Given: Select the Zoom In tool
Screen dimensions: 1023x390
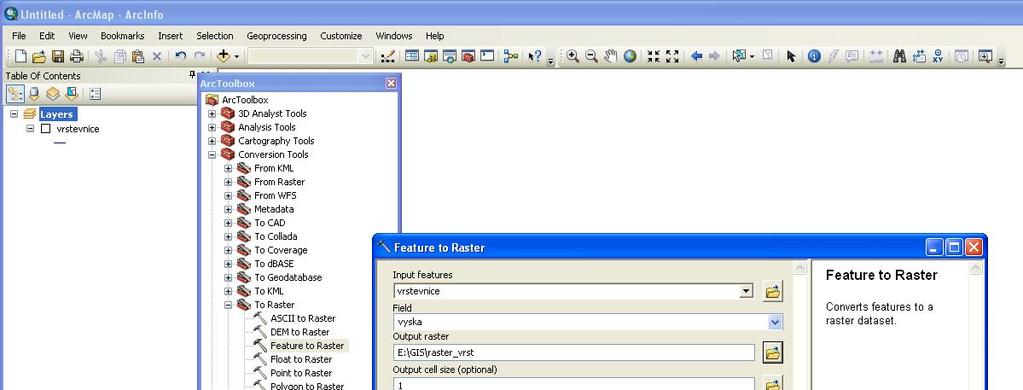Looking at the screenshot, I should 572,56.
